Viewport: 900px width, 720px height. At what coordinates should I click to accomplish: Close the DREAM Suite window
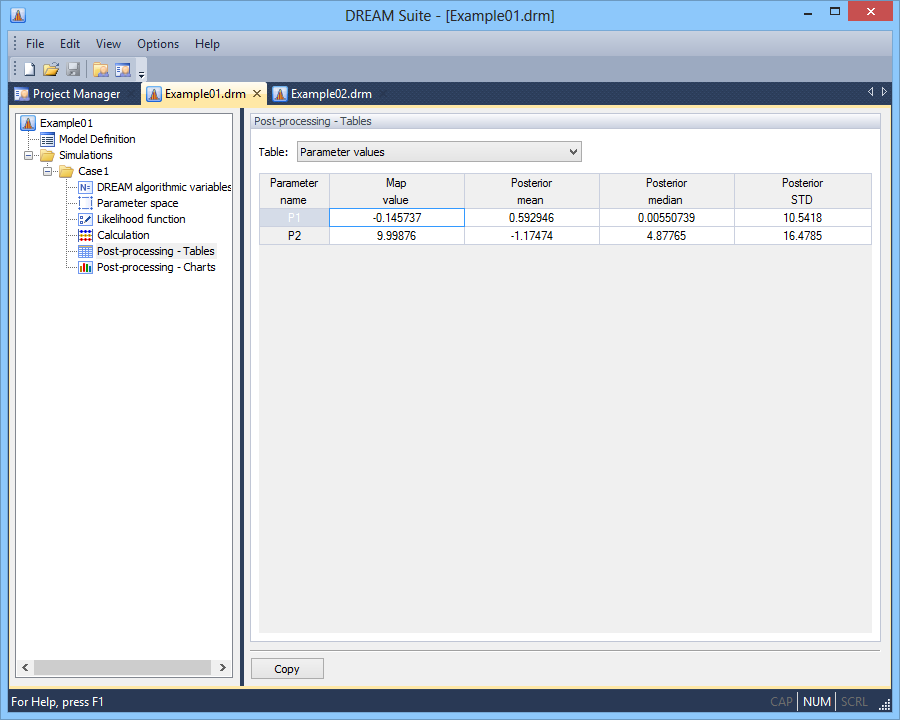pos(871,11)
